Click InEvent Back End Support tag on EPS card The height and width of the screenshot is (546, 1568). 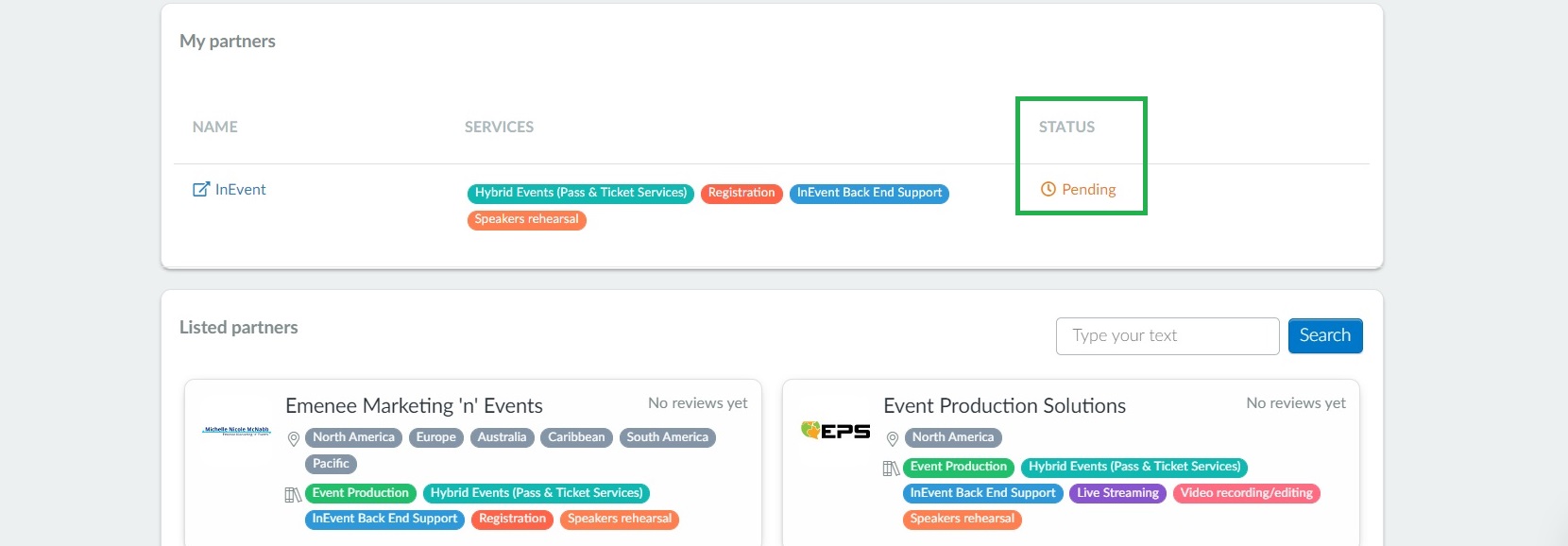[x=983, y=493]
